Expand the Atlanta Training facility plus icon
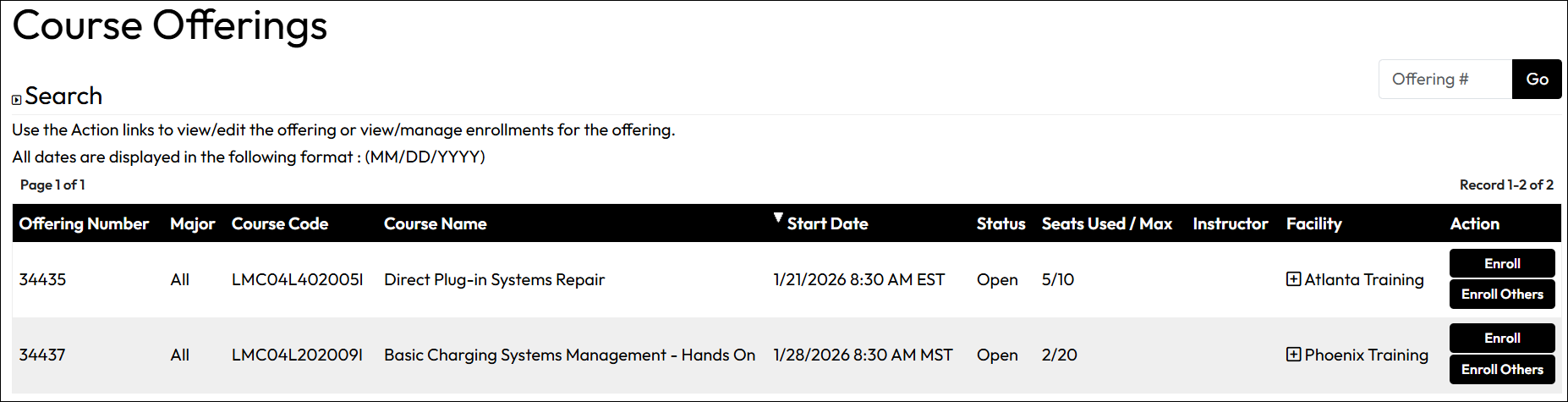The image size is (1568, 402). (x=1293, y=279)
